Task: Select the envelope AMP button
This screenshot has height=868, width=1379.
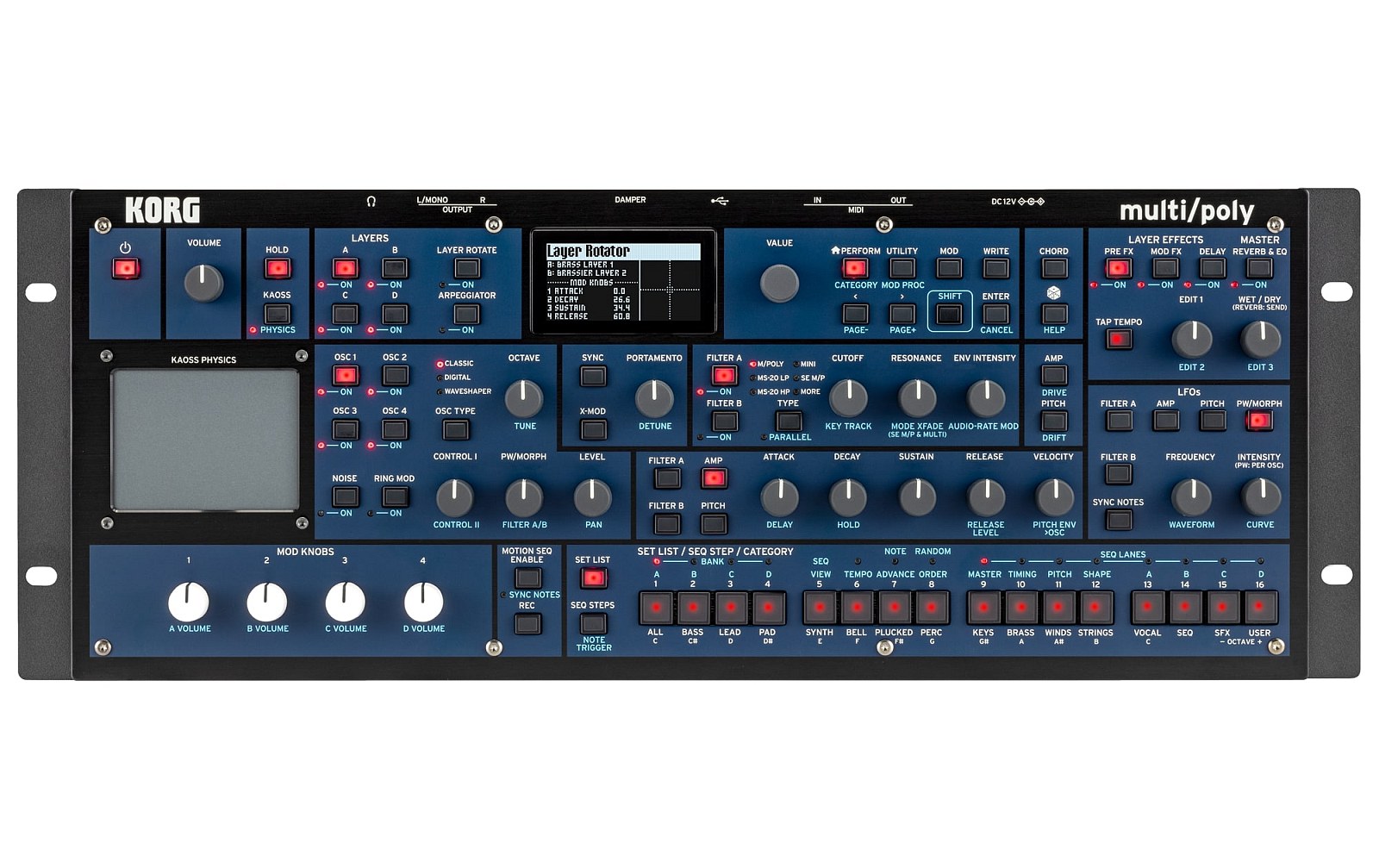Action: (x=714, y=478)
